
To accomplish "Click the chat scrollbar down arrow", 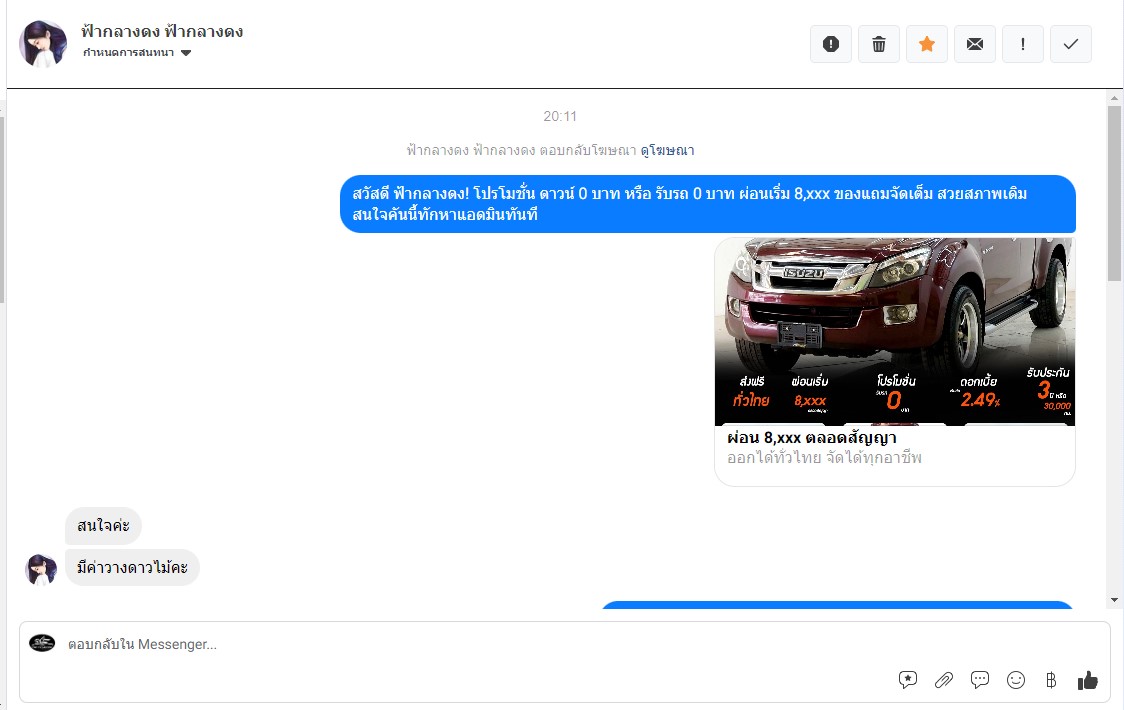I will point(1115,599).
